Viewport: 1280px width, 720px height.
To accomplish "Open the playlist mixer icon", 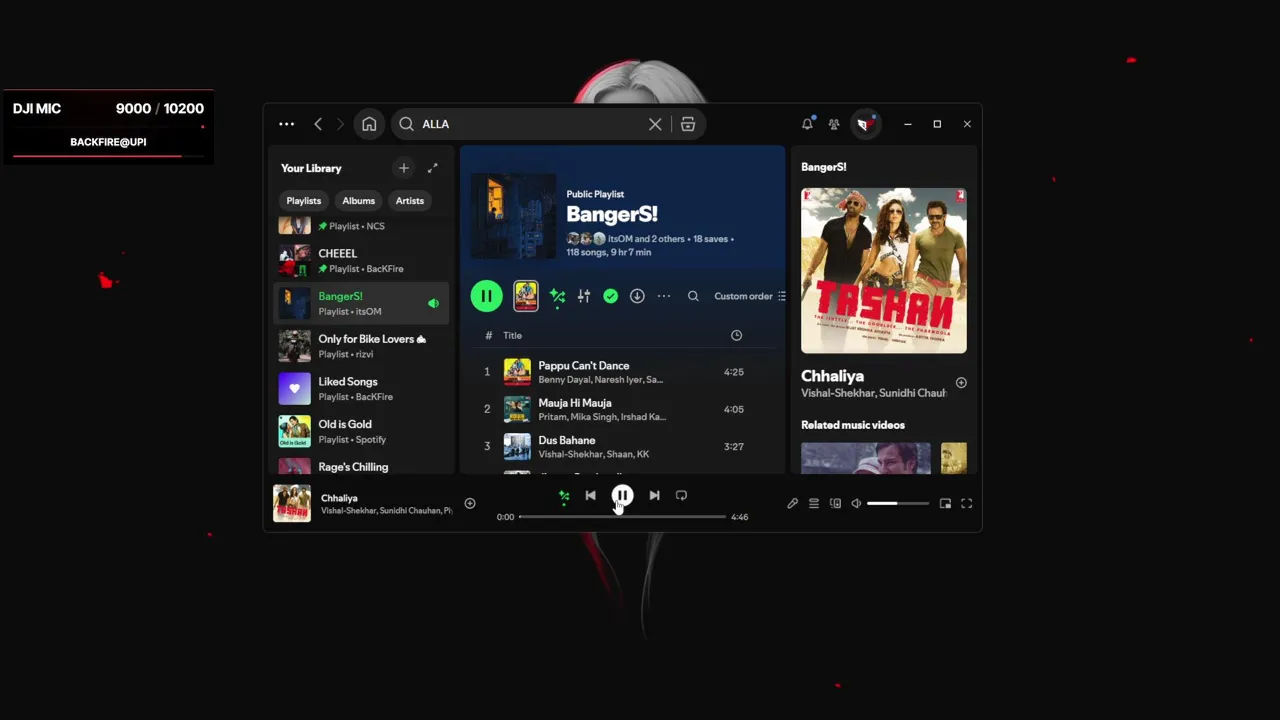I will pos(584,296).
